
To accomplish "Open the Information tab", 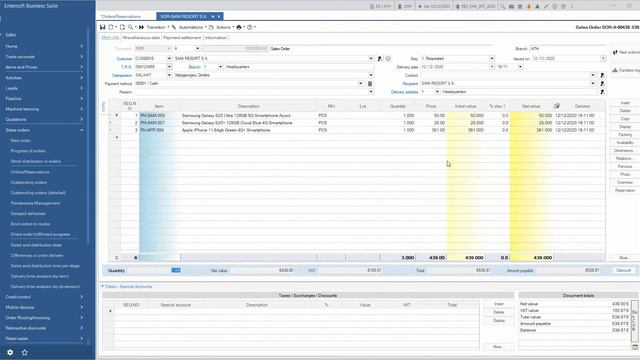I will (x=216, y=38).
